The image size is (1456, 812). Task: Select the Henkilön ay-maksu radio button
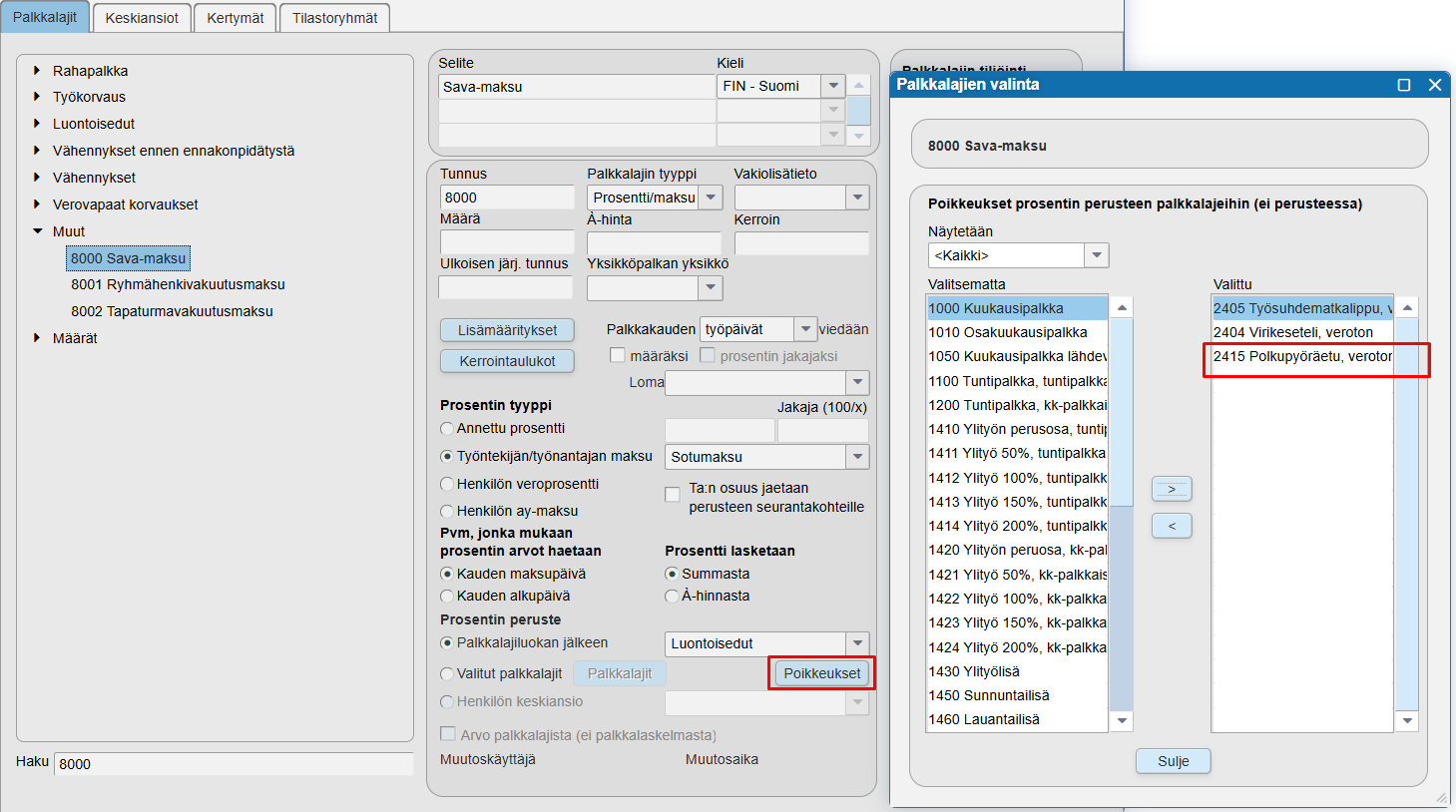(x=447, y=511)
